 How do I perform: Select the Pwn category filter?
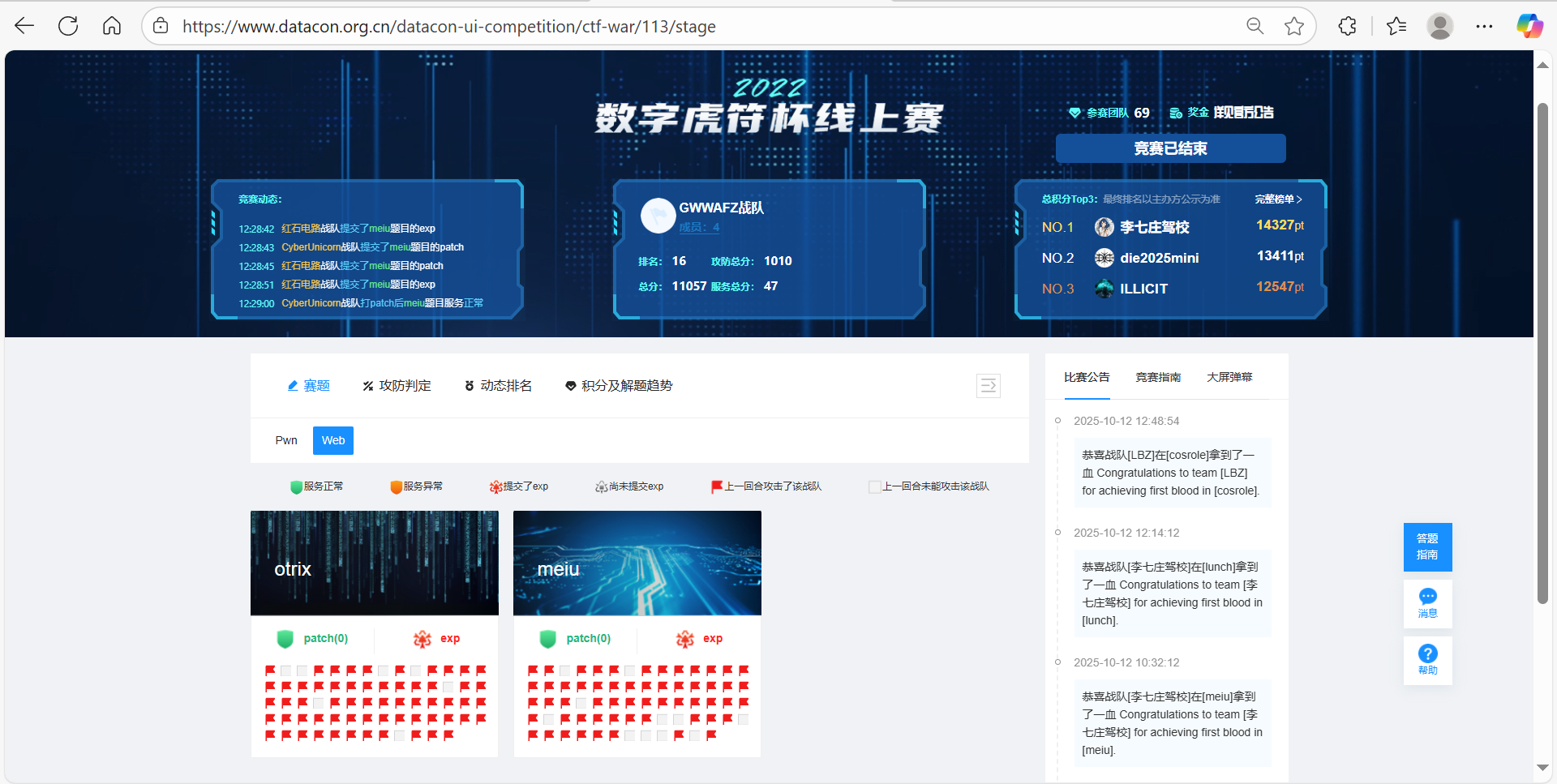286,440
